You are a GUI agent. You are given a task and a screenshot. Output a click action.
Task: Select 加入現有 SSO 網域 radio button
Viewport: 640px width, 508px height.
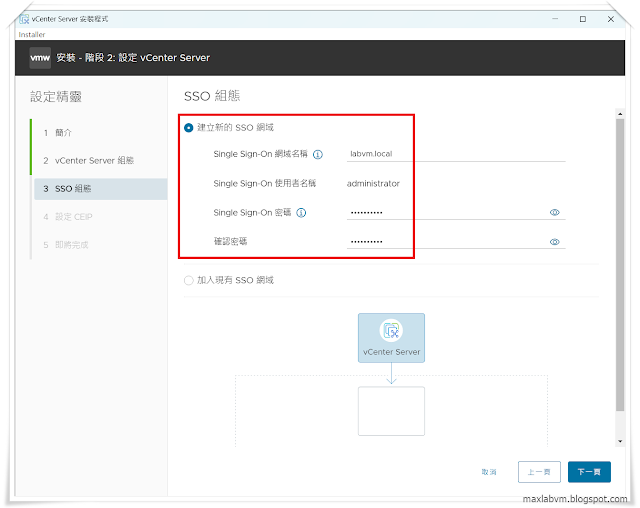tap(189, 281)
